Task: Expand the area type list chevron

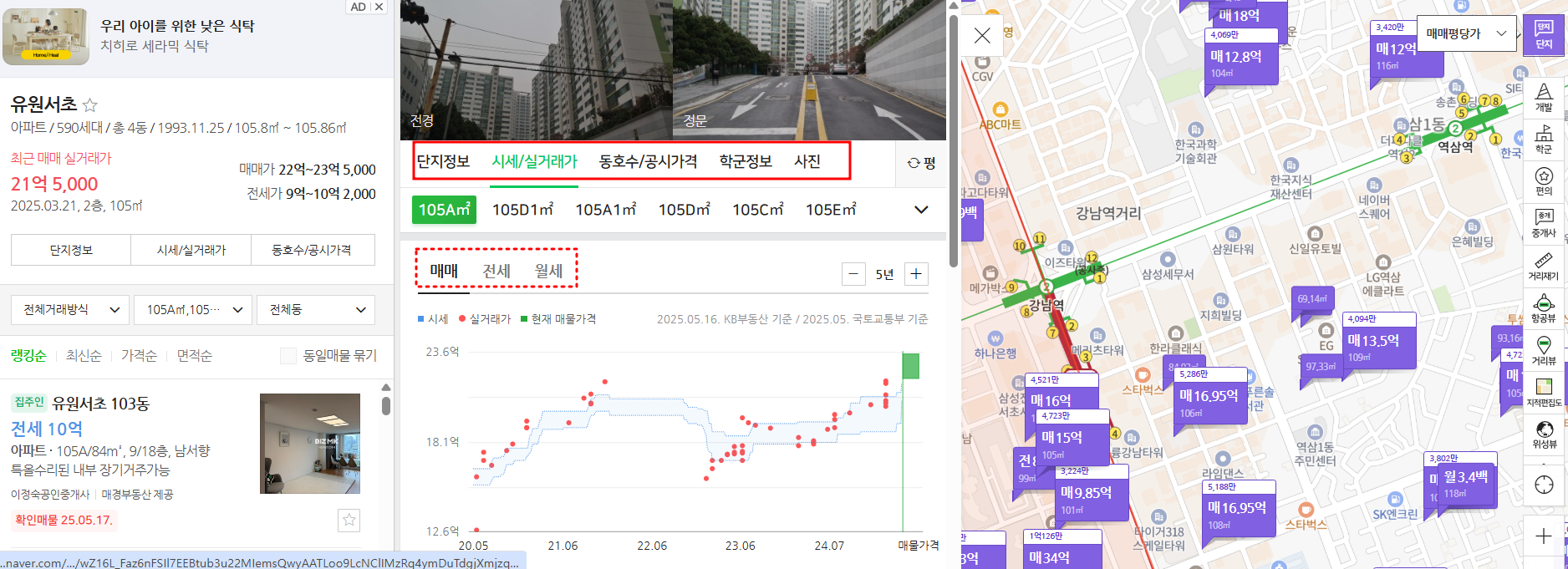Action: (921, 210)
